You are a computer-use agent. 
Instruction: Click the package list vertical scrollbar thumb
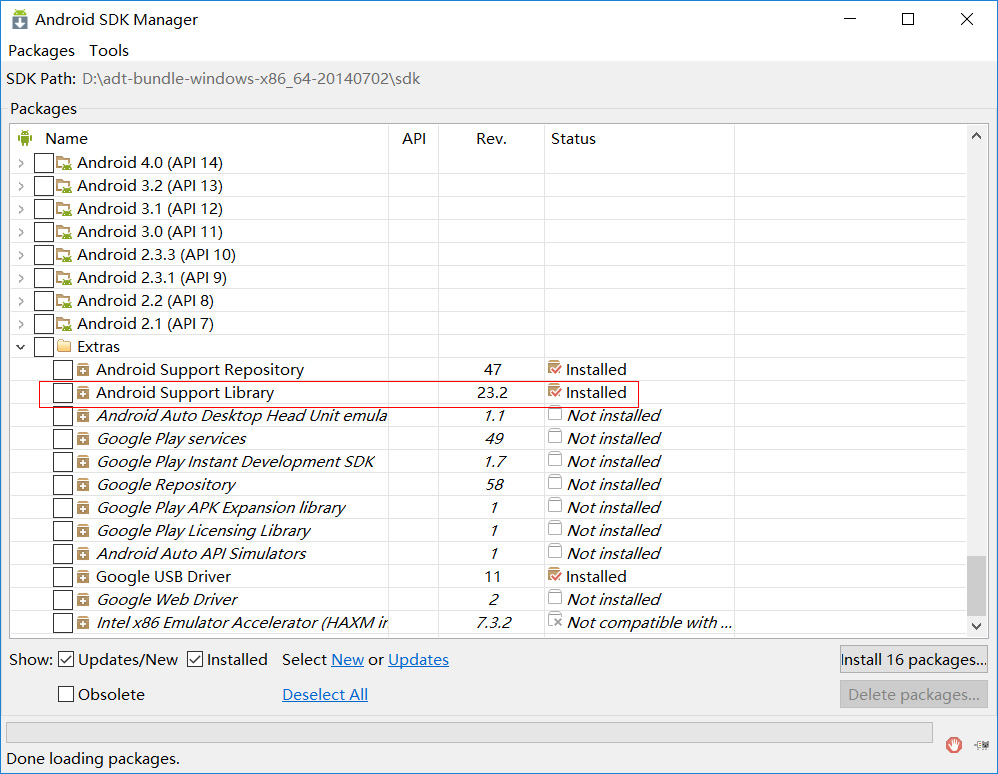pos(976,584)
